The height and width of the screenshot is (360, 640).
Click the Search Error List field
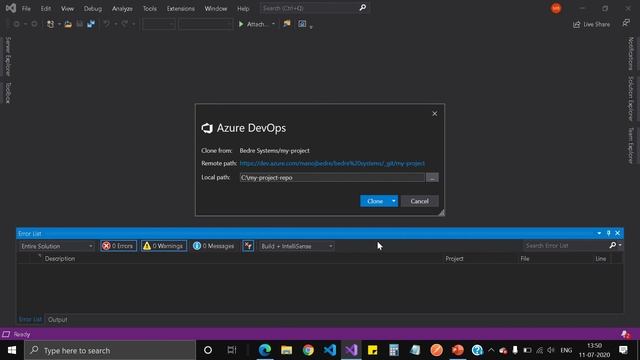pos(566,245)
